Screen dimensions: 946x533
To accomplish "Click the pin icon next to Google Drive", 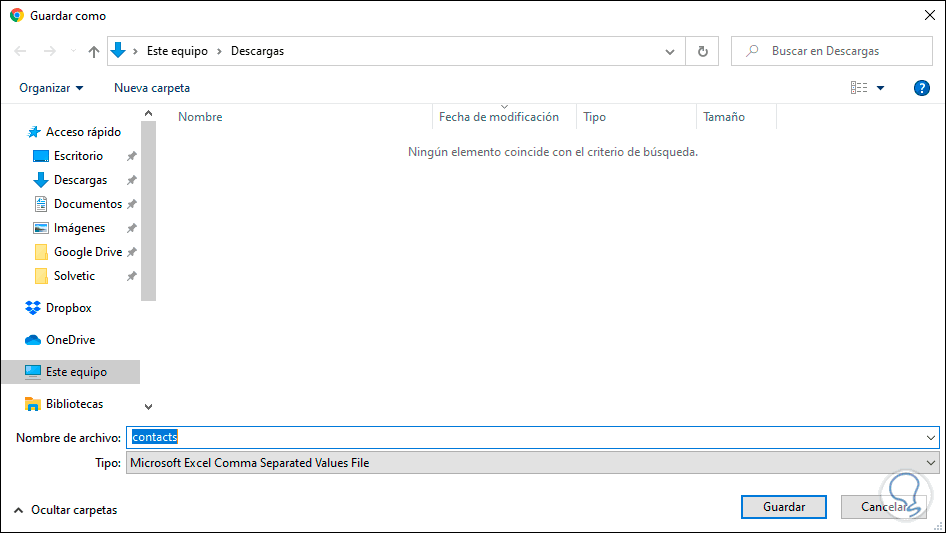I will (132, 252).
